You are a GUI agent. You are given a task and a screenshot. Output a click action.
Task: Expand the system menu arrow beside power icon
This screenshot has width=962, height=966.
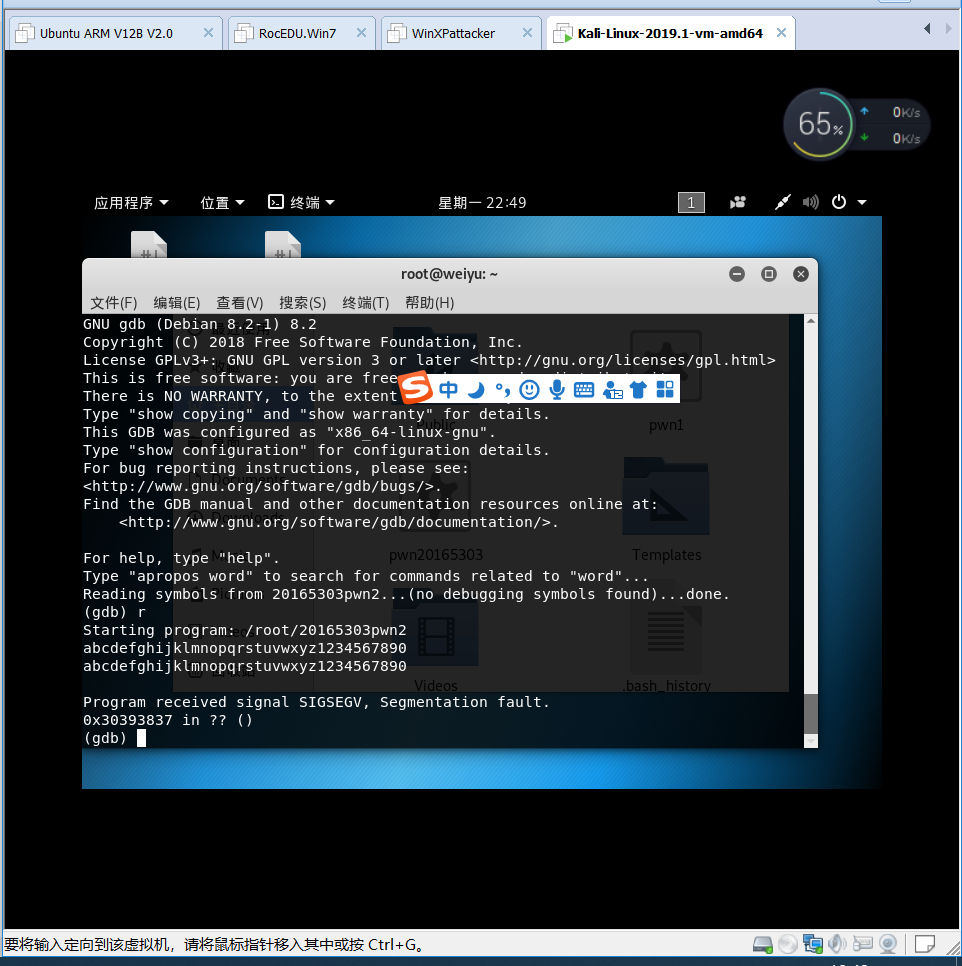click(x=862, y=202)
